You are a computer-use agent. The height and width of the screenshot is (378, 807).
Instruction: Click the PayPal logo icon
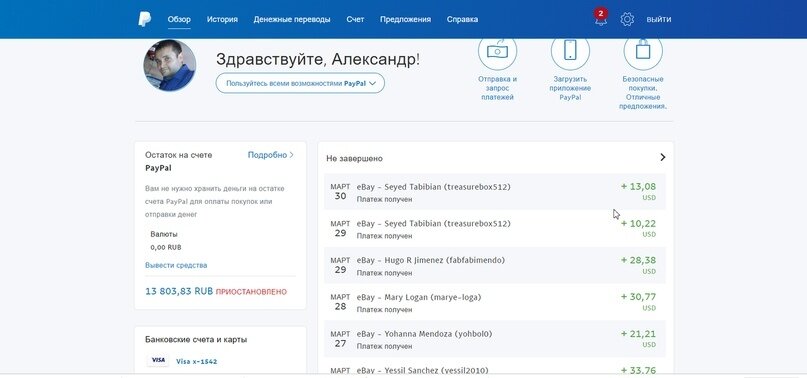coord(144,20)
